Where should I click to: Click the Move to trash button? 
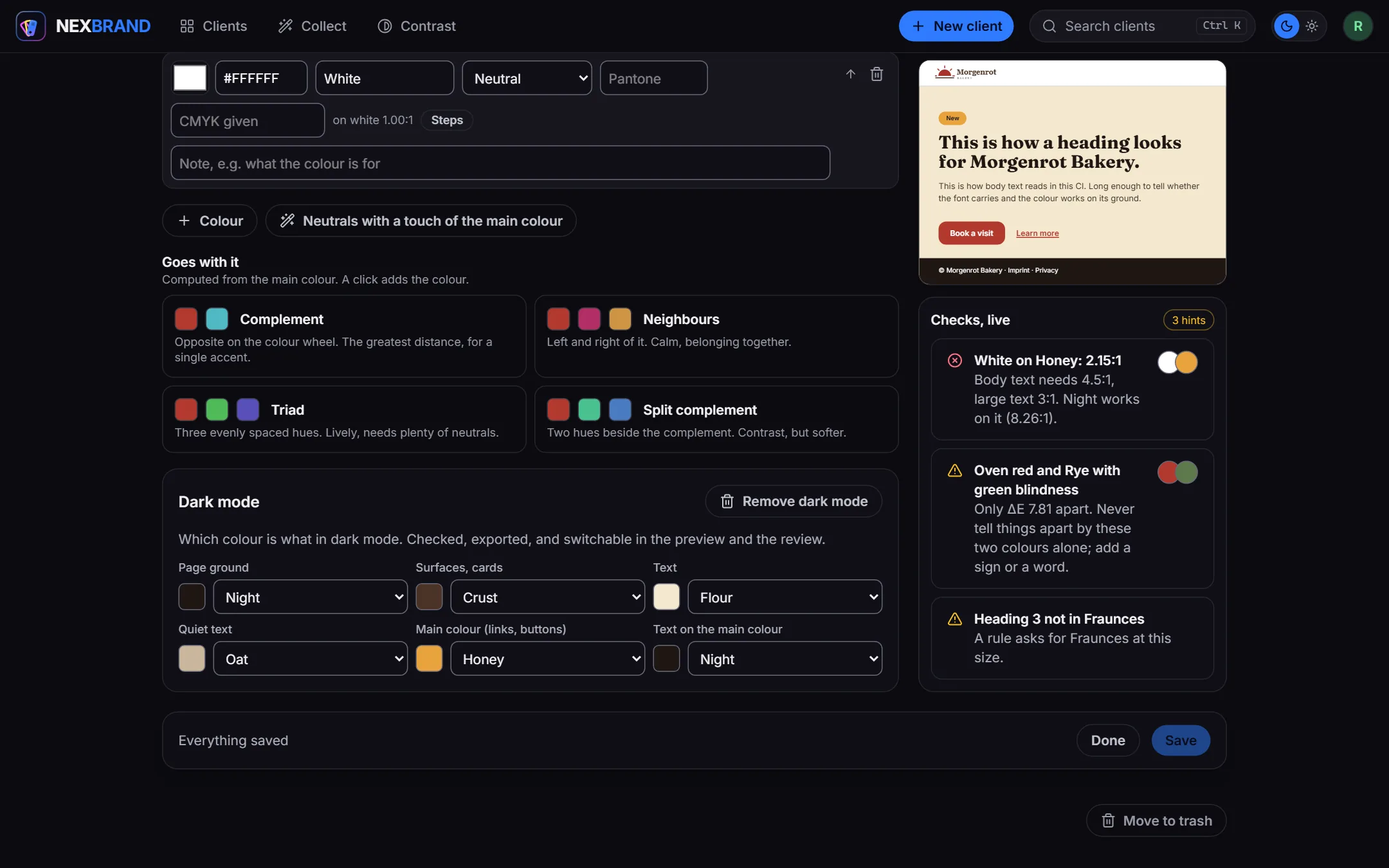click(x=1156, y=820)
